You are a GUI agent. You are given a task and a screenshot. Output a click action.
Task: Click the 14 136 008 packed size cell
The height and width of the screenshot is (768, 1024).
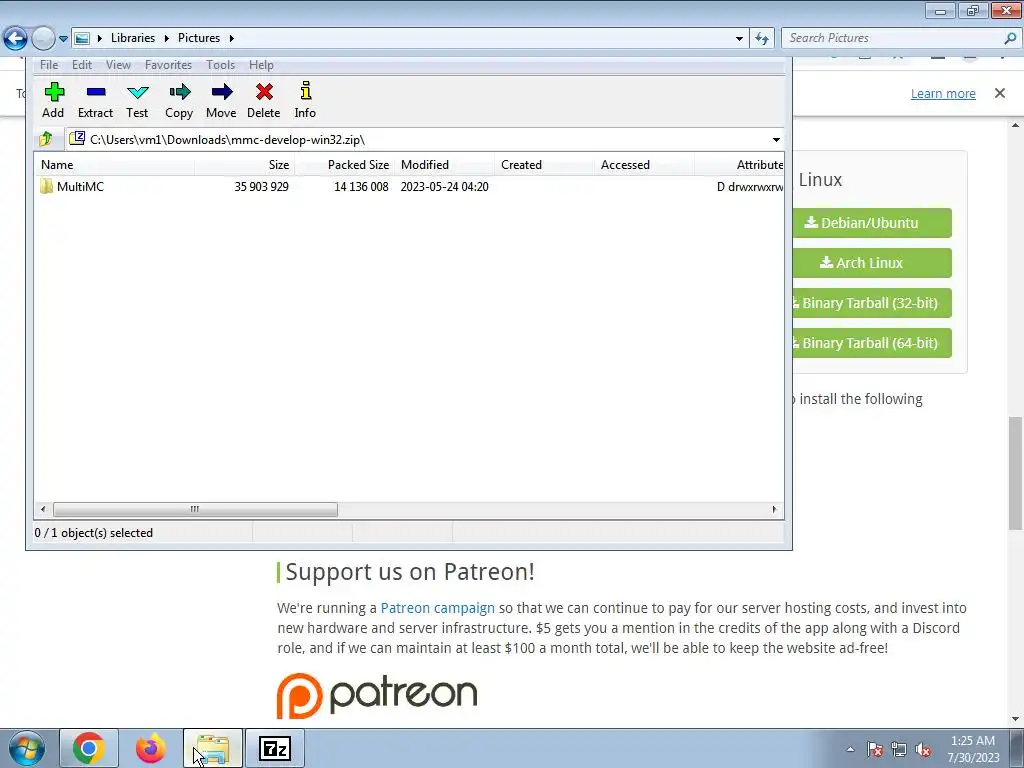(361, 187)
